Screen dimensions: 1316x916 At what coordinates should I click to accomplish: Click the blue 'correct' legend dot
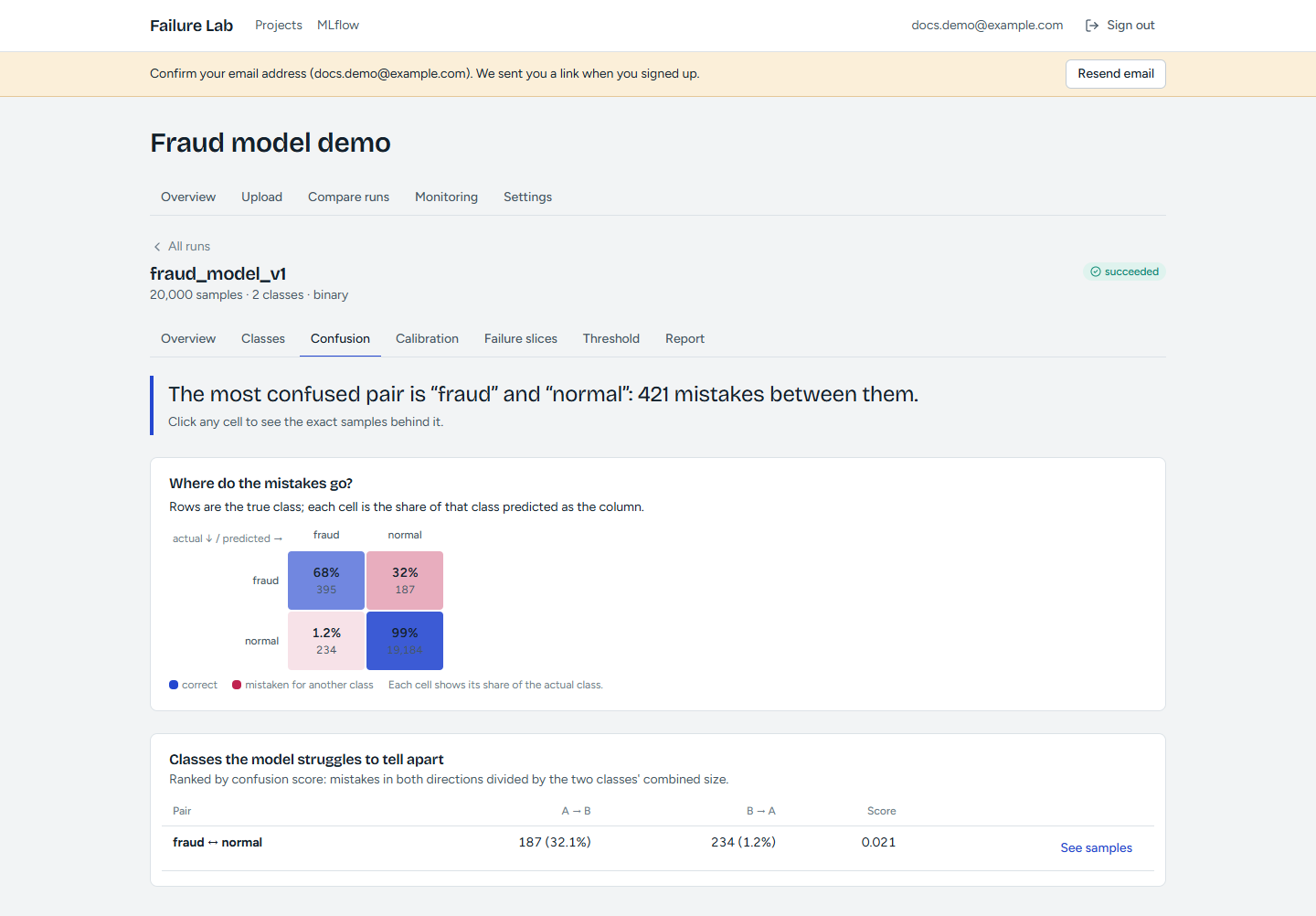(x=174, y=685)
